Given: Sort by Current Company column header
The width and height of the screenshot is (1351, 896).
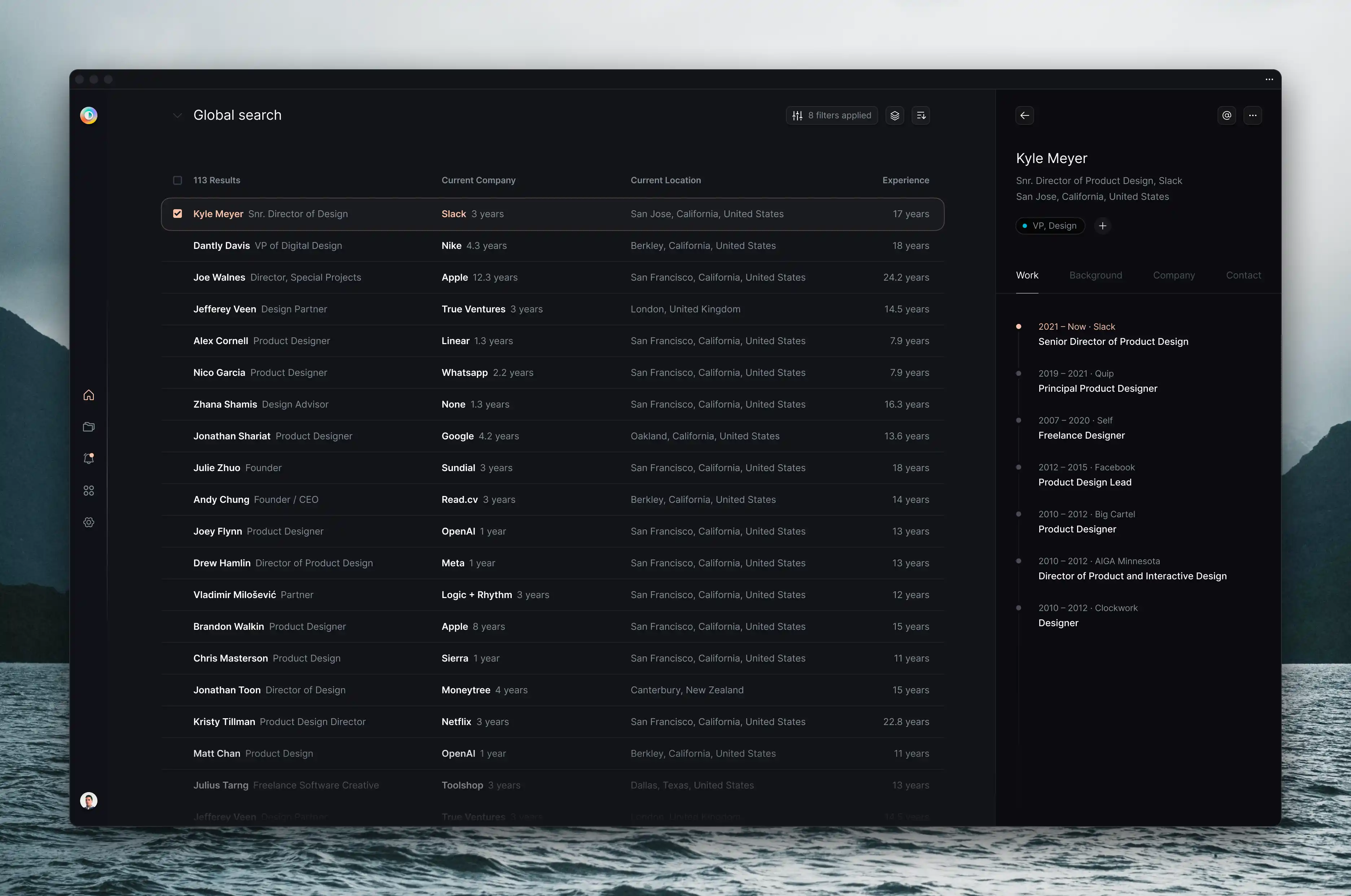Looking at the screenshot, I should tap(478, 181).
